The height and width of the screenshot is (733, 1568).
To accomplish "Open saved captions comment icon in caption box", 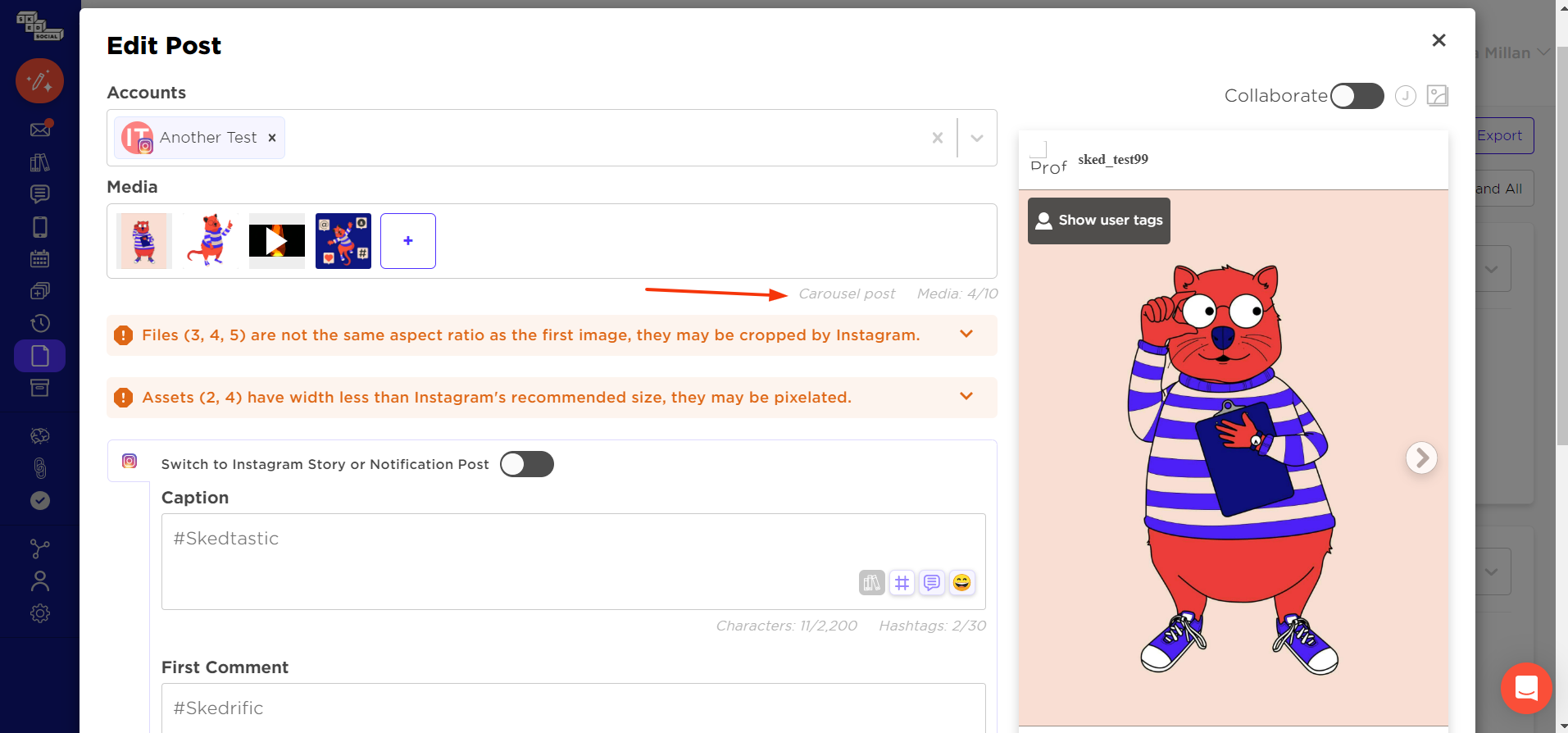I will click(932, 582).
